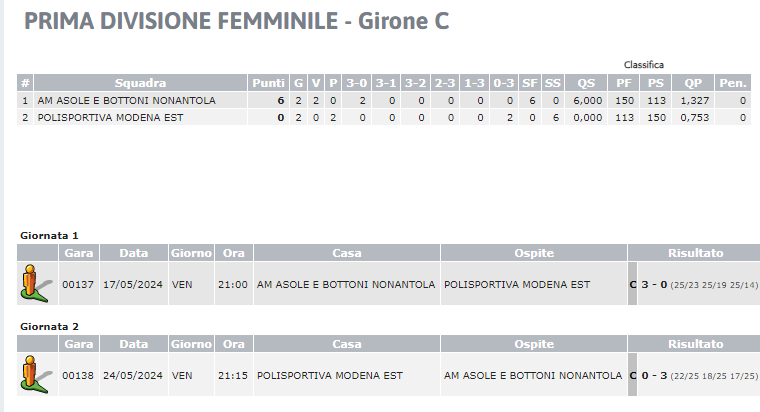760x412 pixels.
Task: Click home team name in Giornata 1 match
Action: [x=346, y=285]
